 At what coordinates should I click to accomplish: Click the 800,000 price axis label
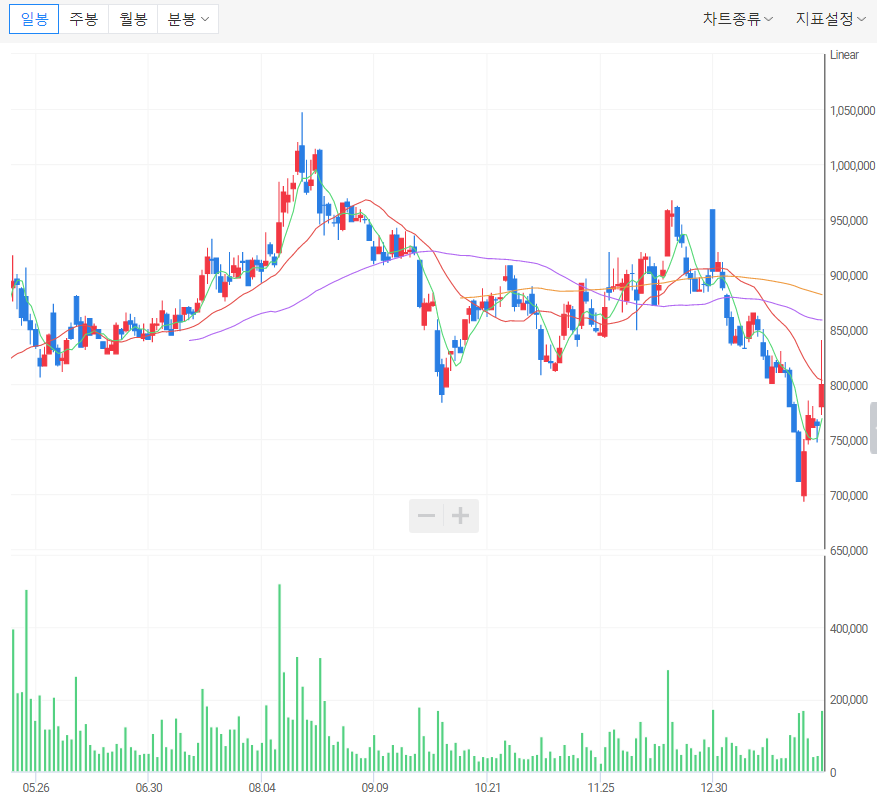coord(849,385)
